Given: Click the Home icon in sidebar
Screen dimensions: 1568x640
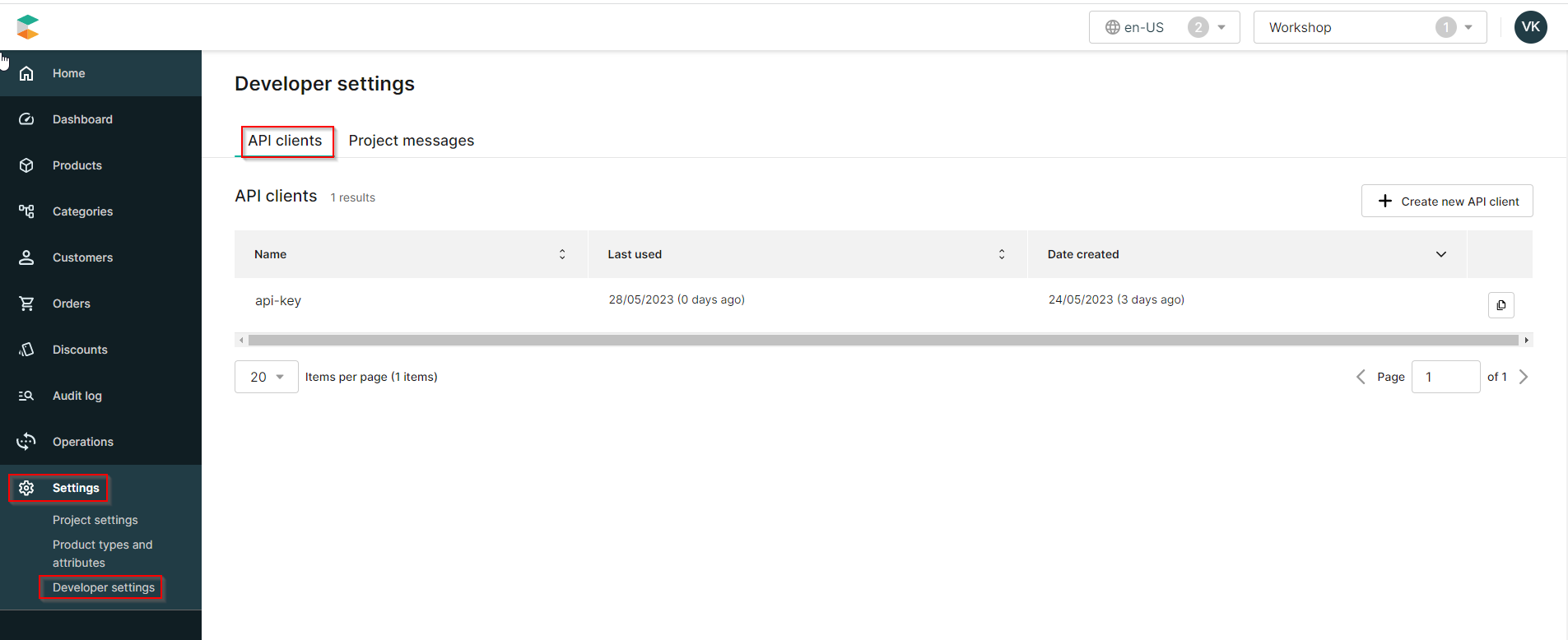Looking at the screenshot, I should tap(26, 73).
